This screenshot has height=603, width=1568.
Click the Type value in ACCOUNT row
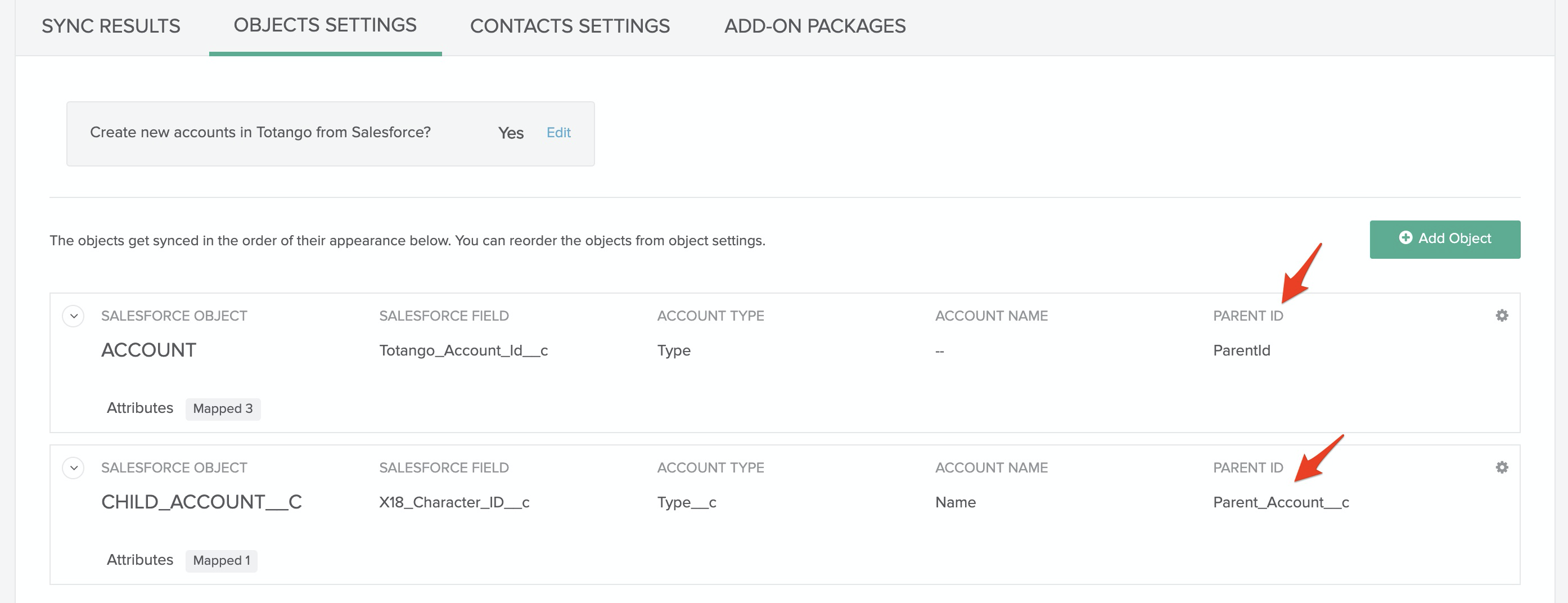point(674,351)
